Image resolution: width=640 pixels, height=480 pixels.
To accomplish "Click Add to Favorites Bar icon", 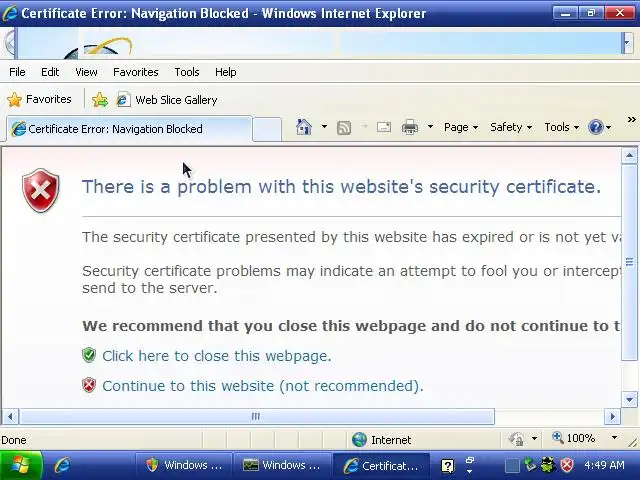I will tap(100, 100).
